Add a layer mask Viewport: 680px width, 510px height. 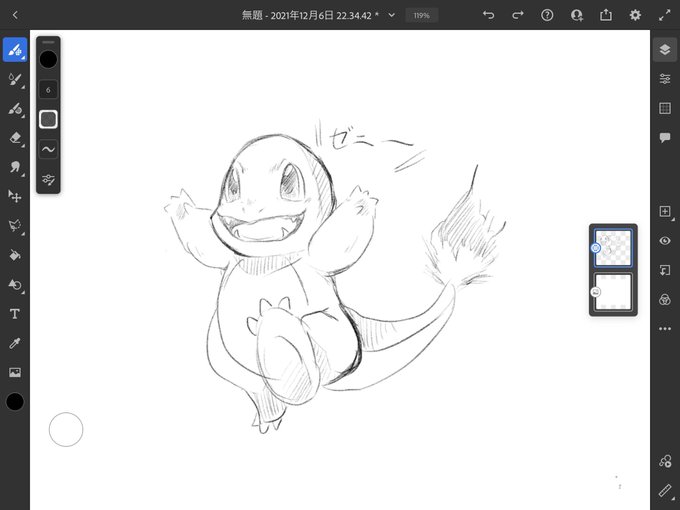tap(665, 270)
